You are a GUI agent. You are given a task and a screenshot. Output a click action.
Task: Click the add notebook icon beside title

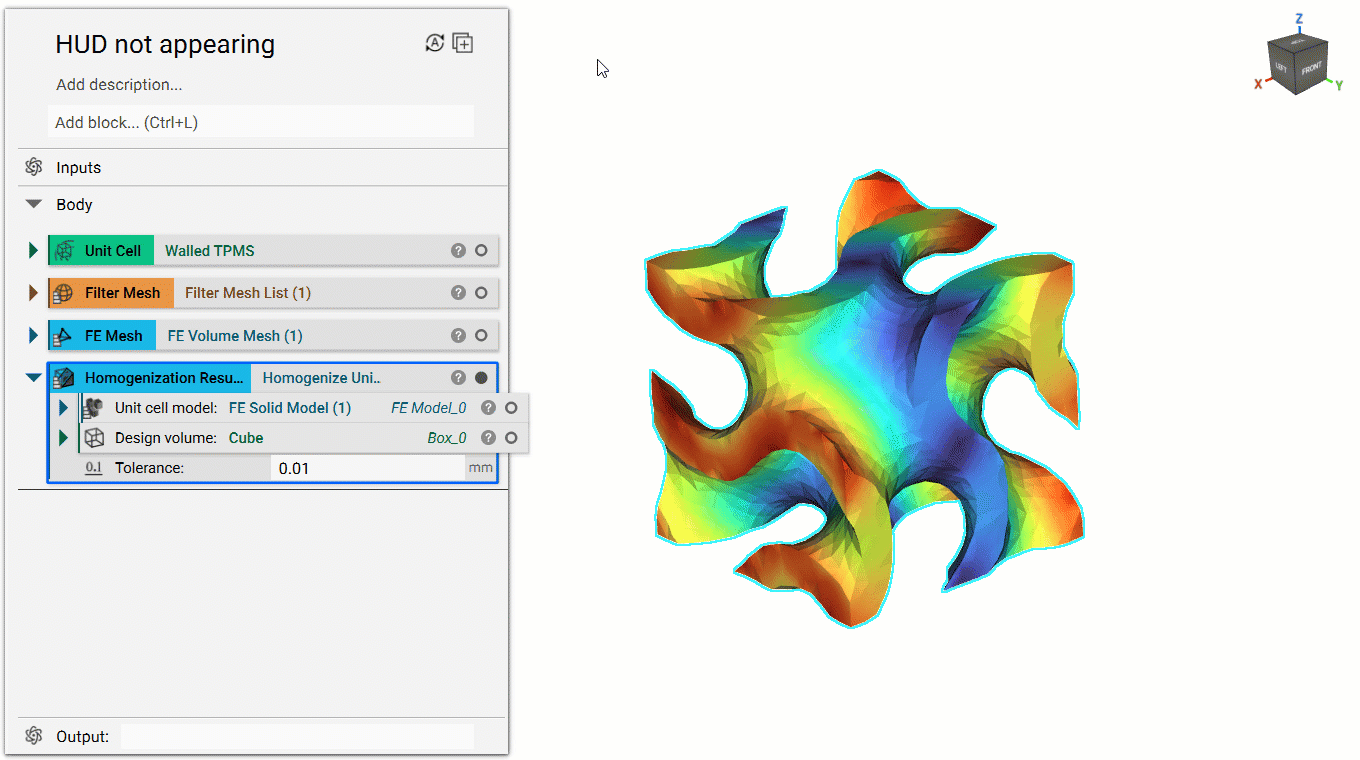click(x=463, y=43)
